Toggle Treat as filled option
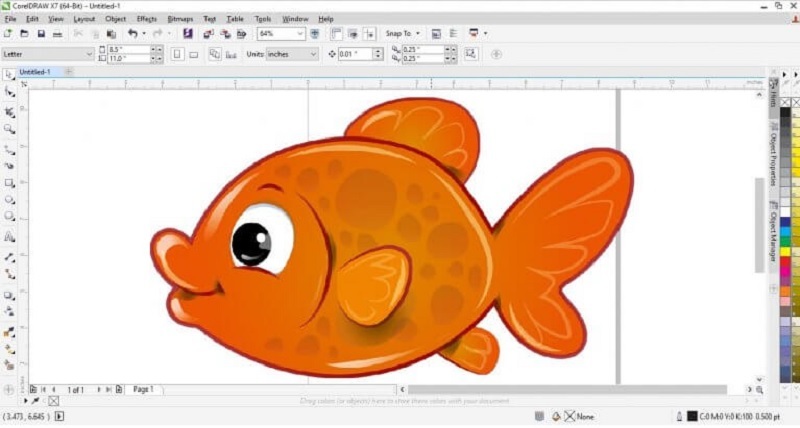 [x=470, y=54]
